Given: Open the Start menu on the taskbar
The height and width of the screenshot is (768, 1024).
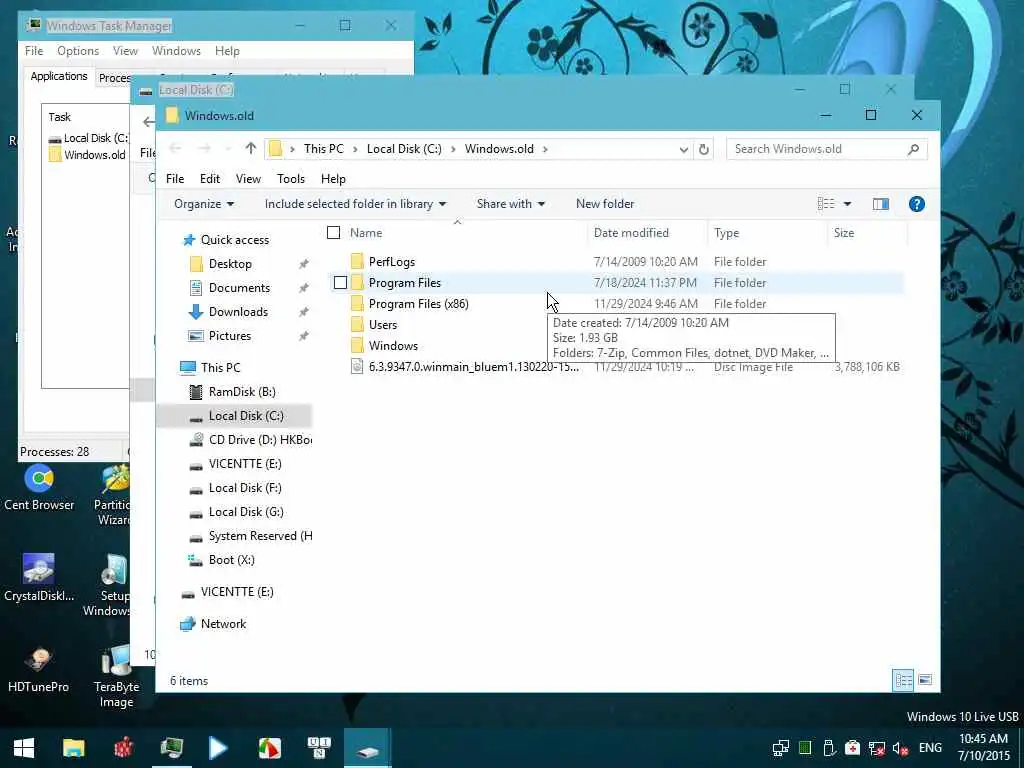Looking at the screenshot, I should (24, 748).
